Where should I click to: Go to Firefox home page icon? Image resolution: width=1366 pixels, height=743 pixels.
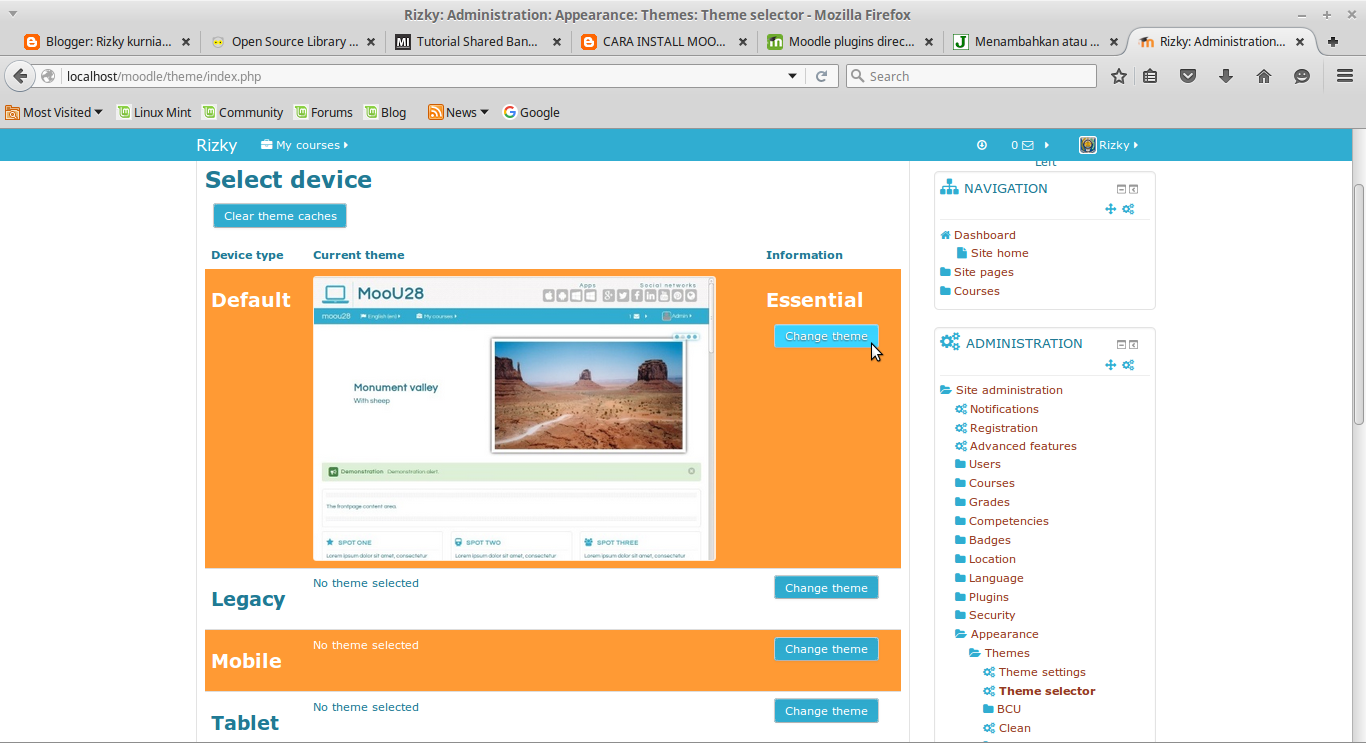tap(1264, 76)
